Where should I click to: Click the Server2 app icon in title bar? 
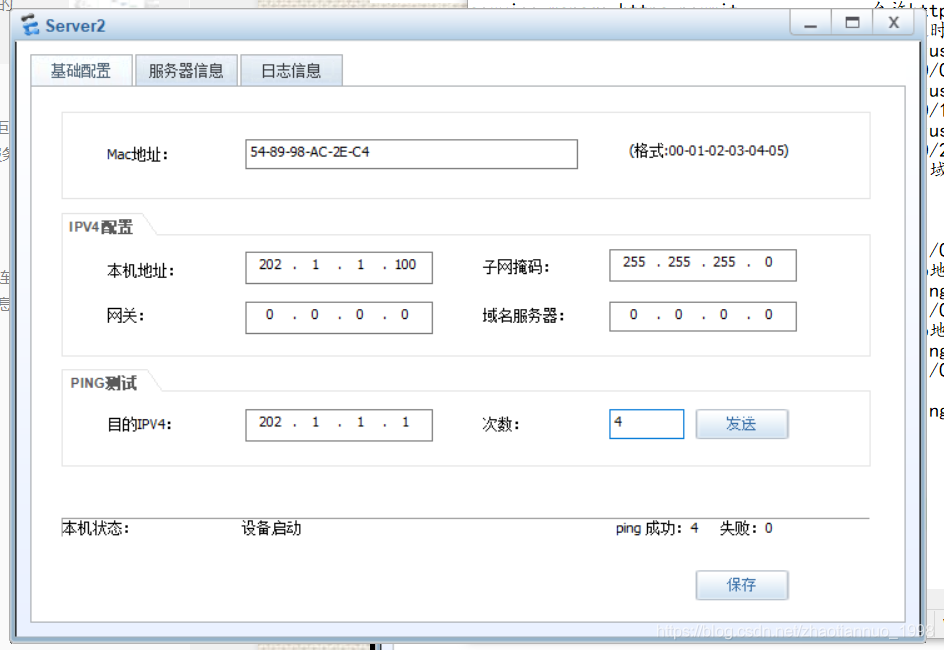30,25
